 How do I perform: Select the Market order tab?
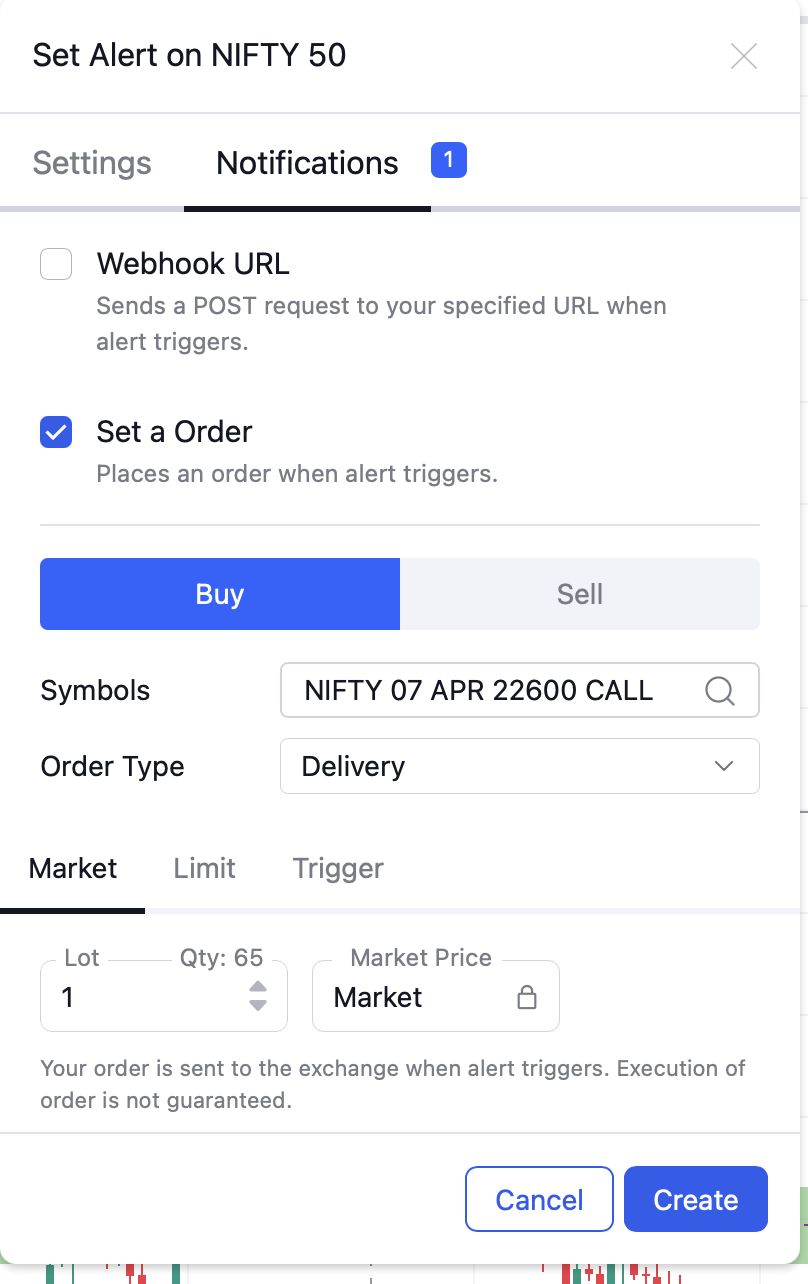tap(73, 868)
